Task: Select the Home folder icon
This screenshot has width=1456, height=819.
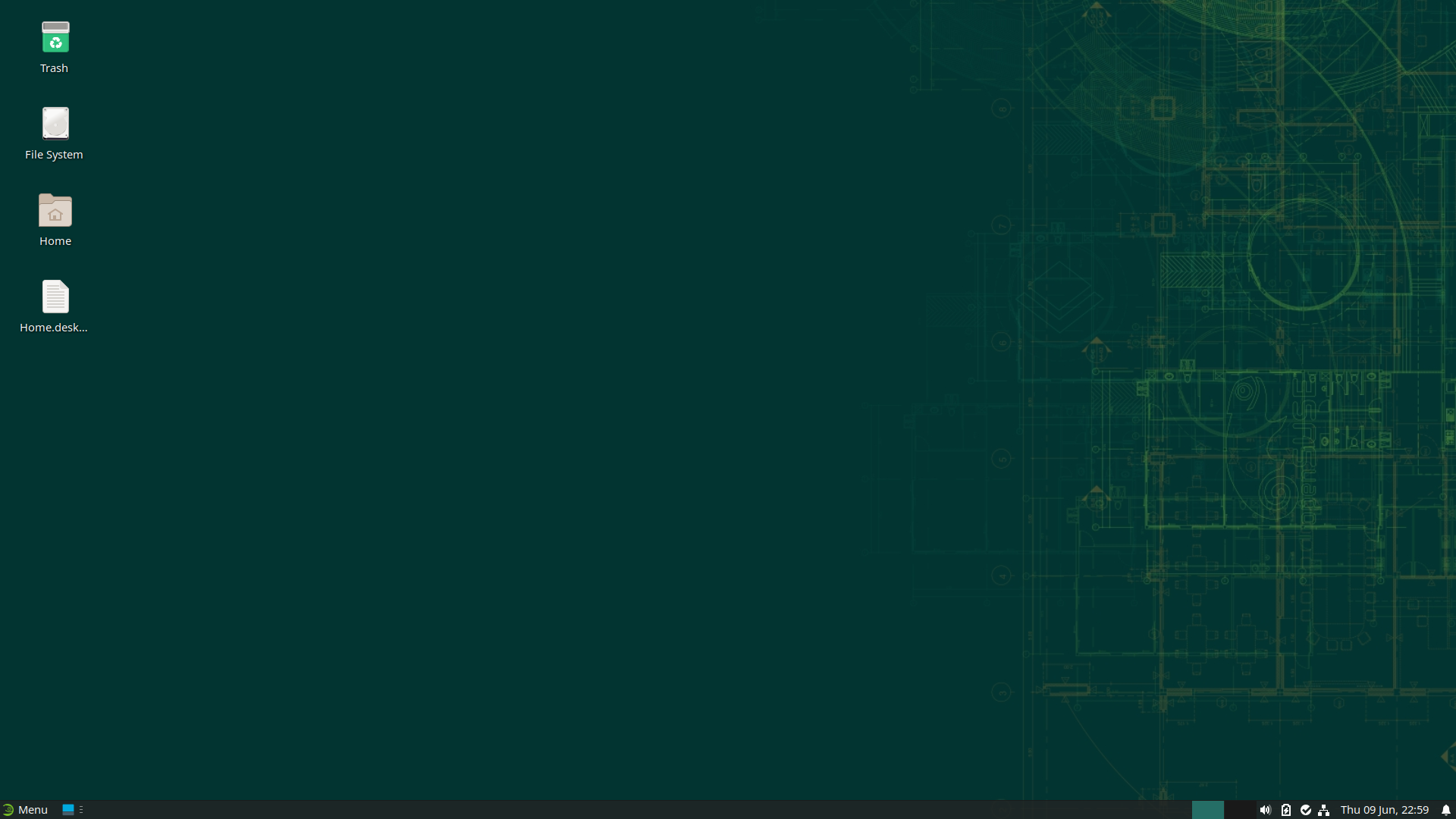Action: tap(55, 210)
